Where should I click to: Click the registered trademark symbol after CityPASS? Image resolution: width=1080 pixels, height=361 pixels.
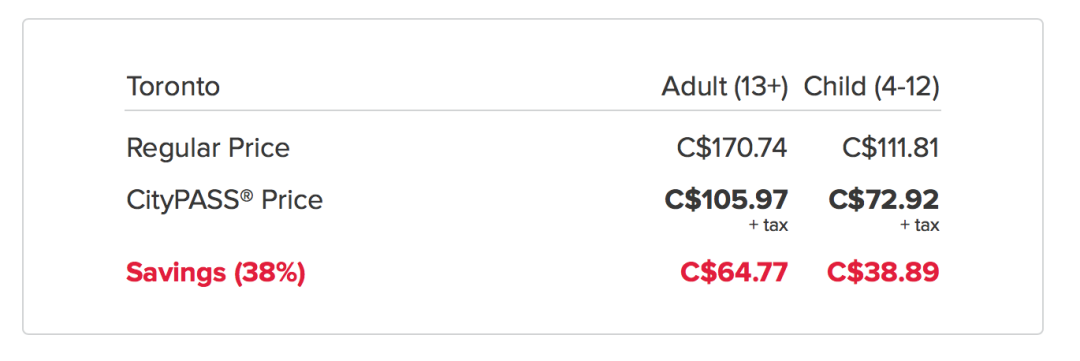tap(247, 194)
